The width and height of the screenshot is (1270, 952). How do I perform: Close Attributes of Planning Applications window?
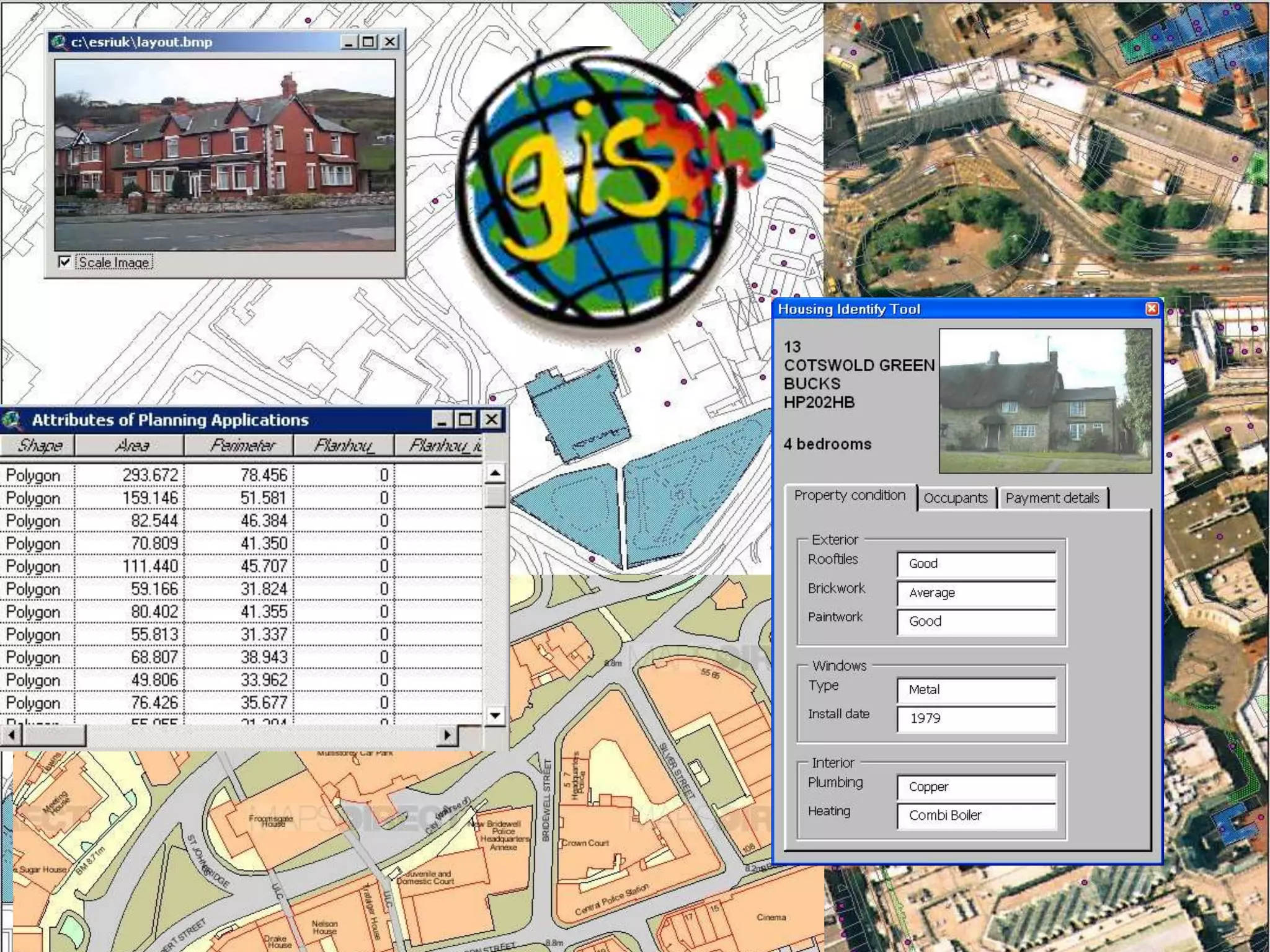[491, 420]
